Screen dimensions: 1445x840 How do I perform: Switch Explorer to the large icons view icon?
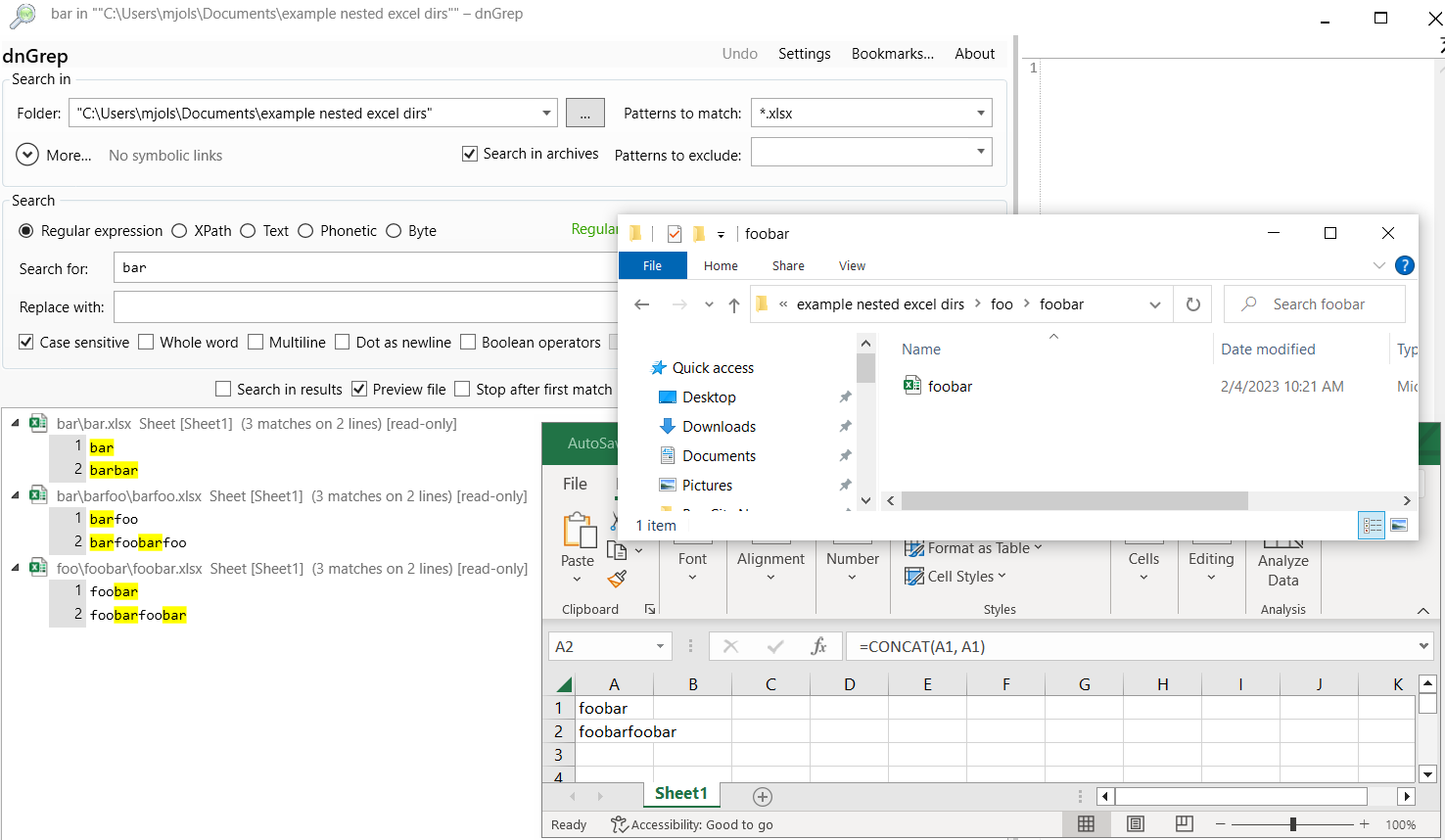coord(1399,526)
